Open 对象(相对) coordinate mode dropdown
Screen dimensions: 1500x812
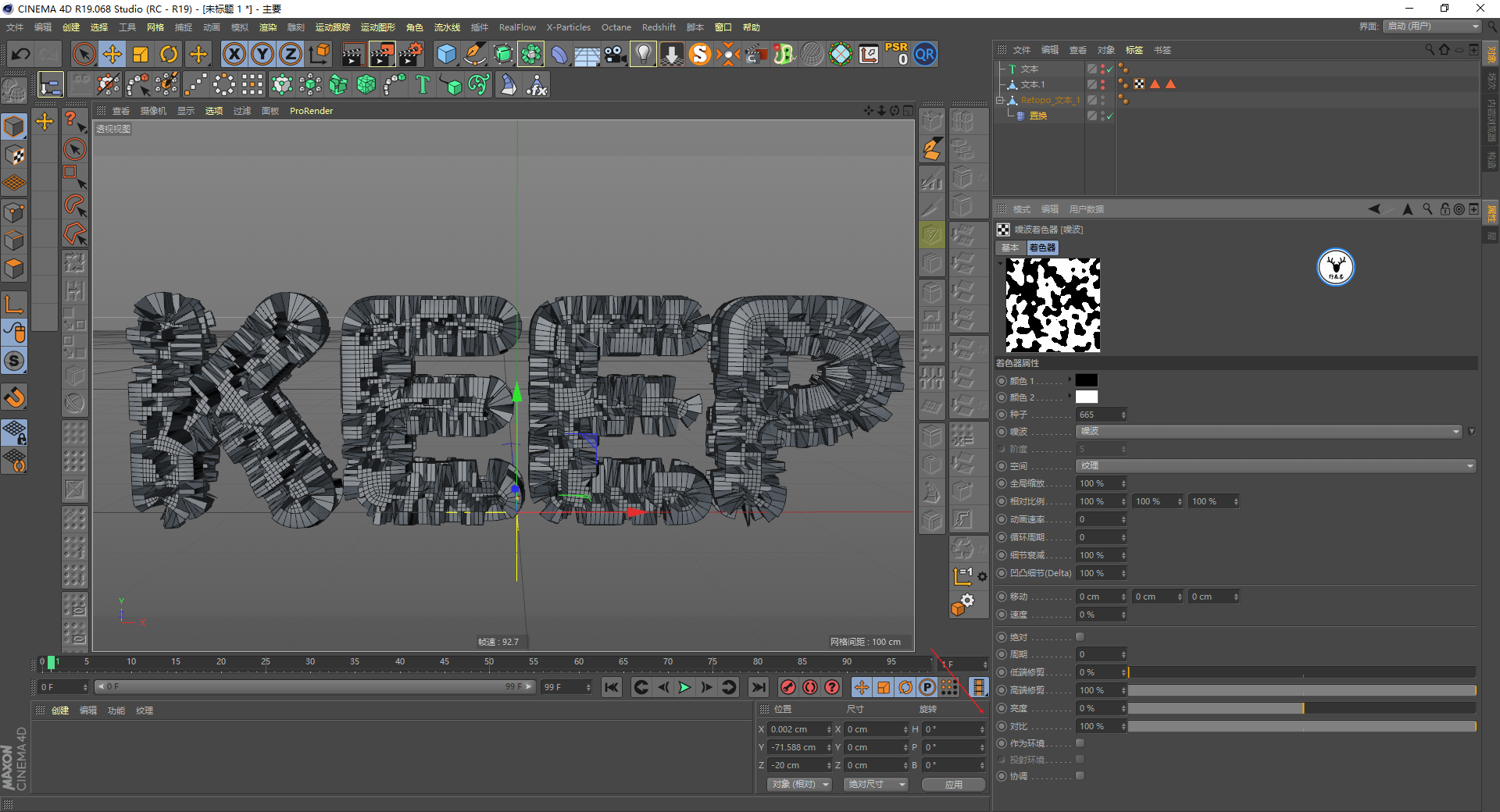coord(799,784)
